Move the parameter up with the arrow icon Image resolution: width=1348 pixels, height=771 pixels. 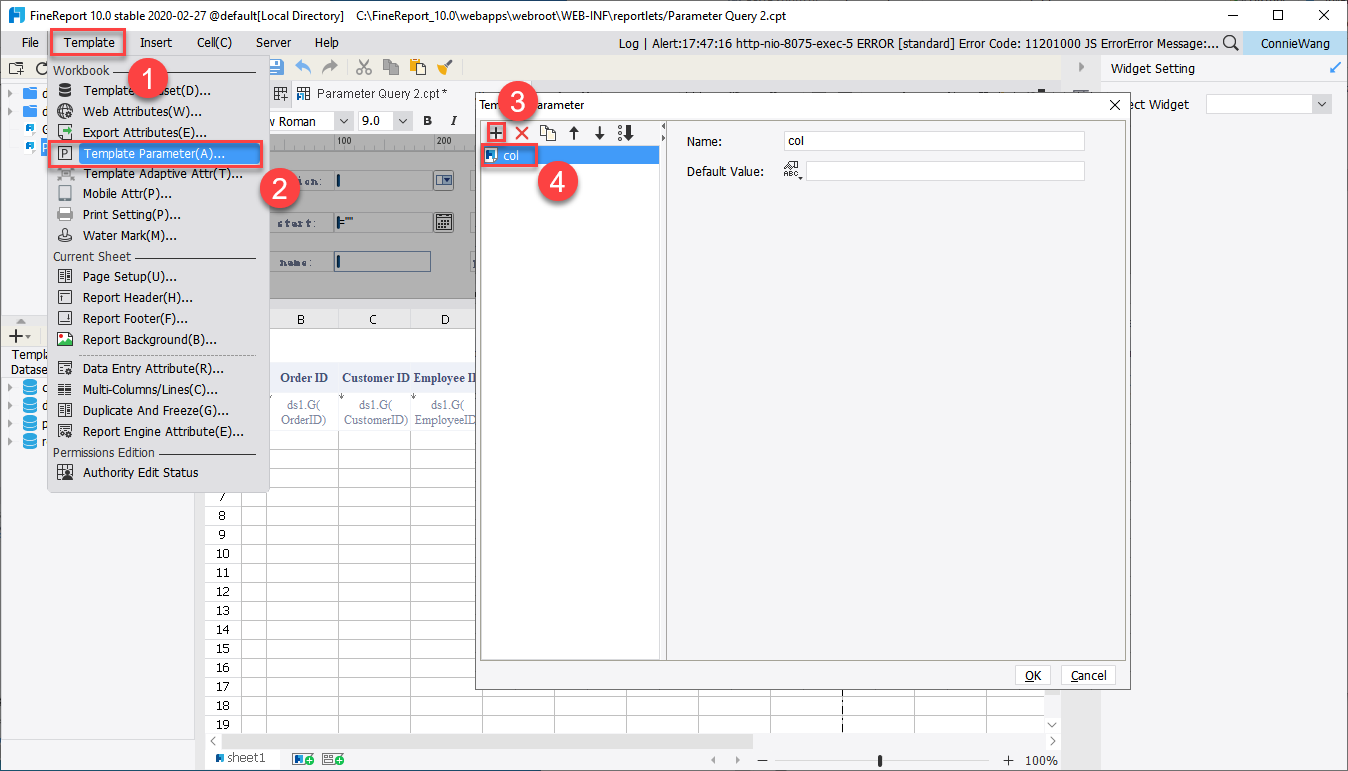pyautogui.click(x=572, y=132)
